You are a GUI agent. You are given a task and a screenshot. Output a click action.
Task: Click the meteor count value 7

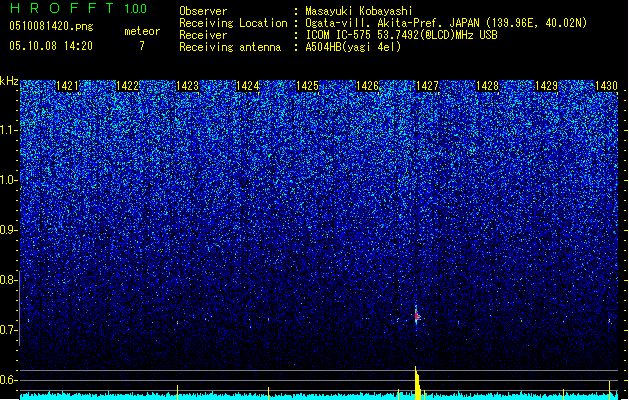coord(142,46)
